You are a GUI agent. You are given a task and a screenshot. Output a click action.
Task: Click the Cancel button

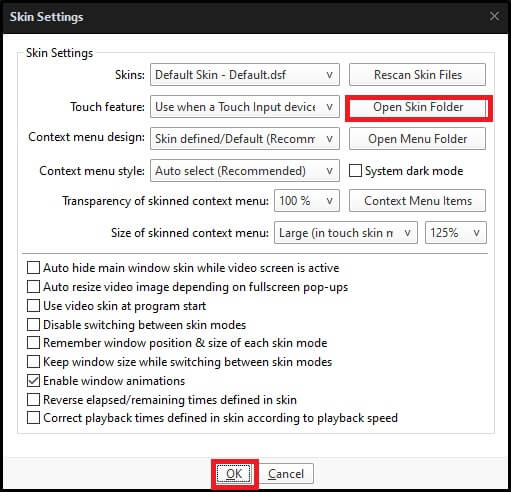point(286,474)
